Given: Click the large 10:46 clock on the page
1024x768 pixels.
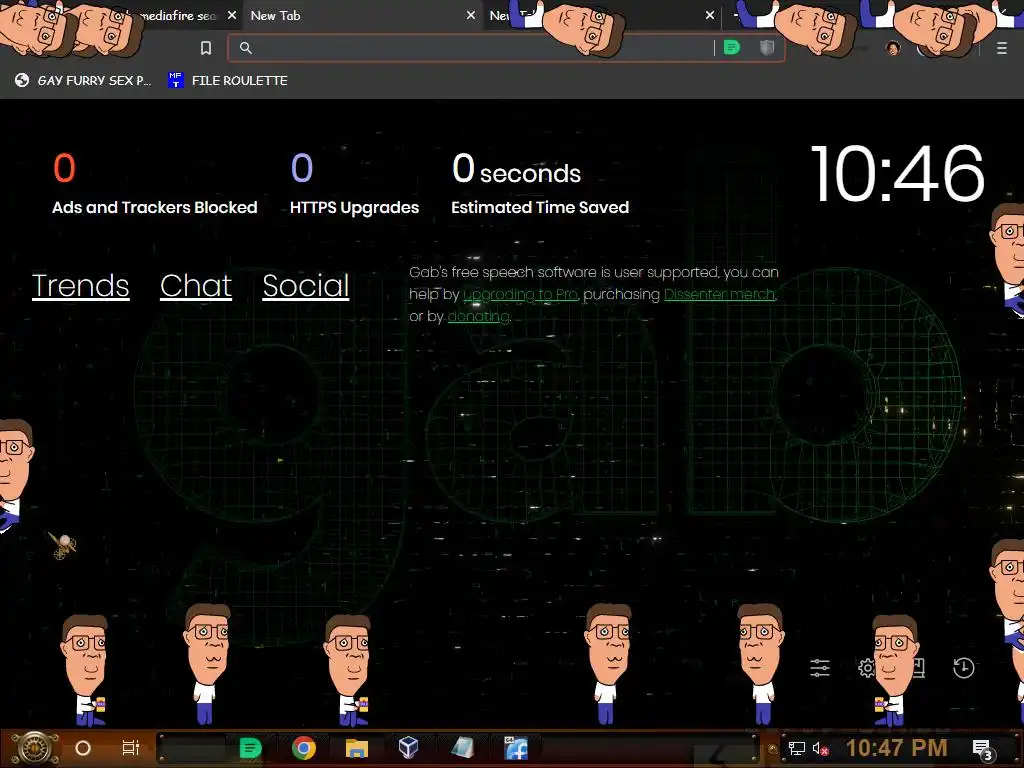Looking at the screenshot, I should 897,174.
